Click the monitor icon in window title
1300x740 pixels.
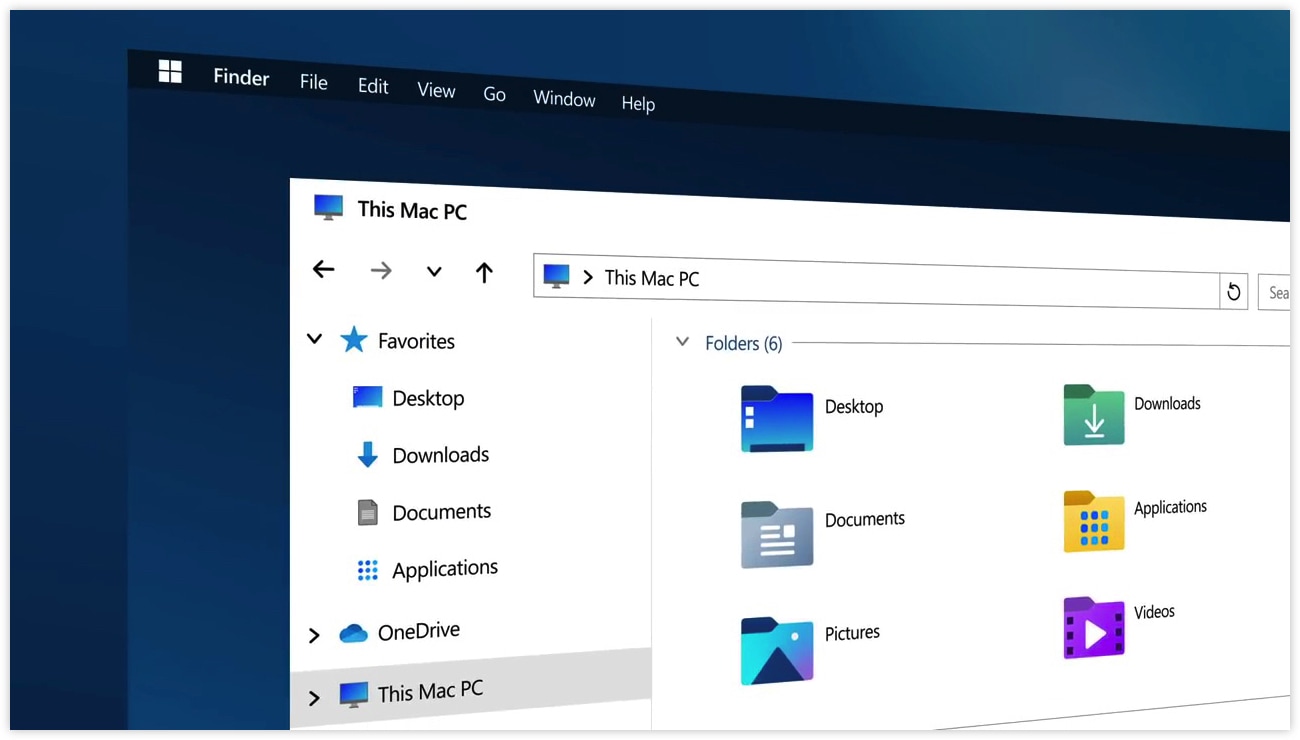(x=328, y=207)
